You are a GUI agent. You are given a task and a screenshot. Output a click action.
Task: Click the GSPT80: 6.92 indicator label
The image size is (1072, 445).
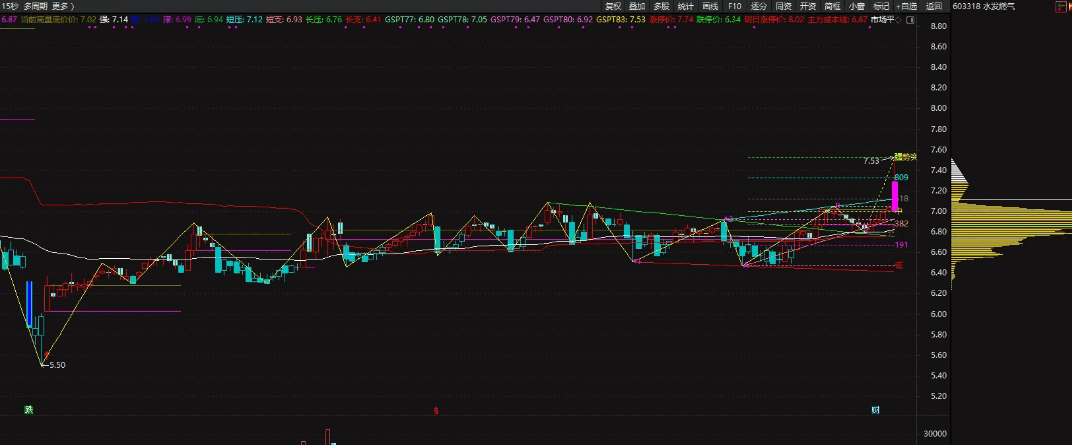(568, 19)
